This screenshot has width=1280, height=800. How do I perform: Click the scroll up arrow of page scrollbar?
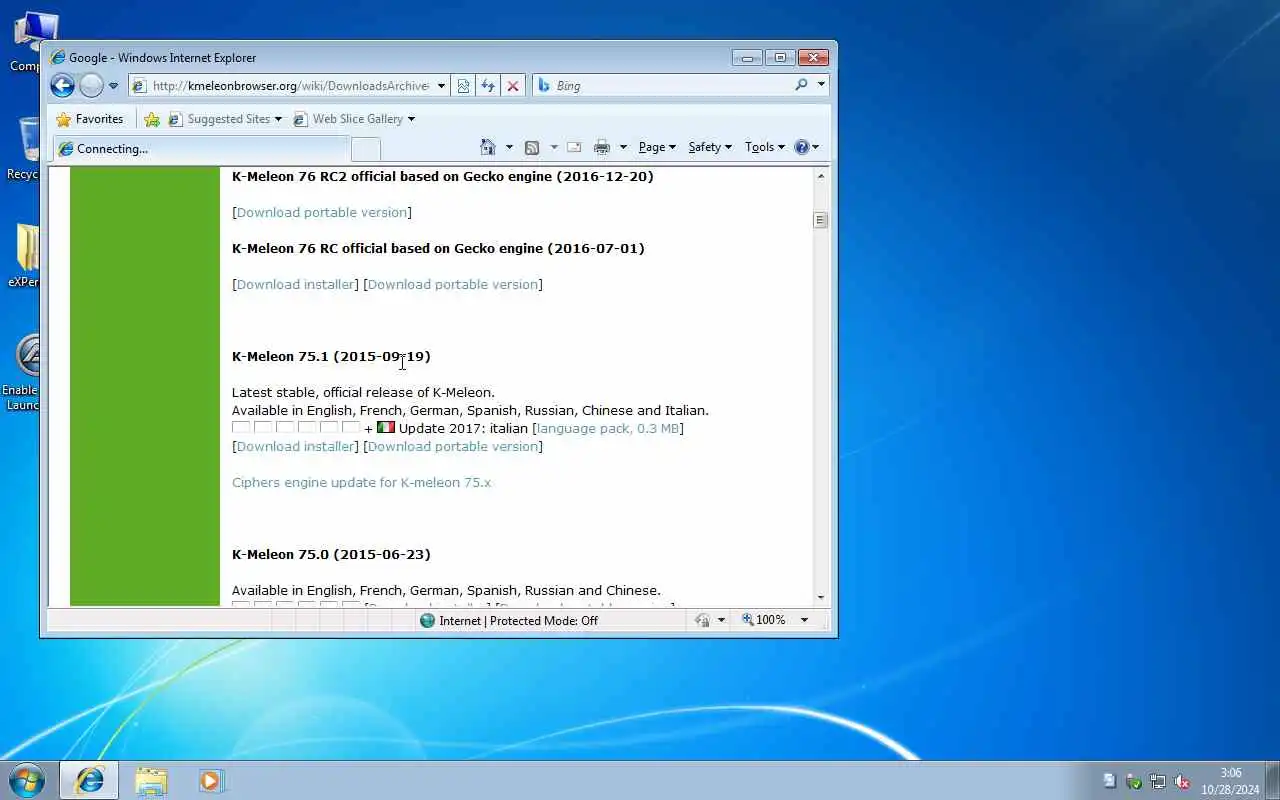pos(821,176)
